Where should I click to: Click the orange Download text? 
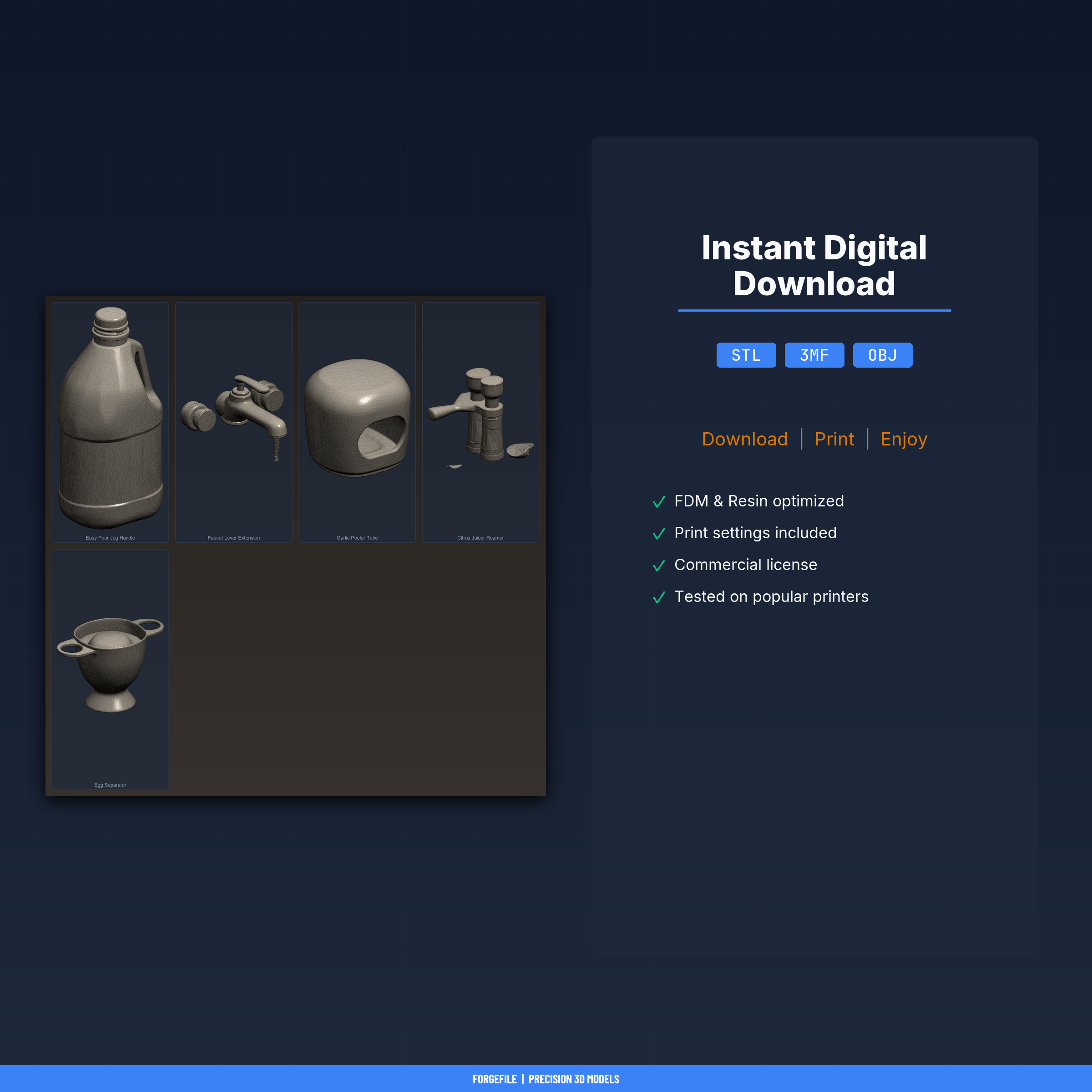point(744,439)
